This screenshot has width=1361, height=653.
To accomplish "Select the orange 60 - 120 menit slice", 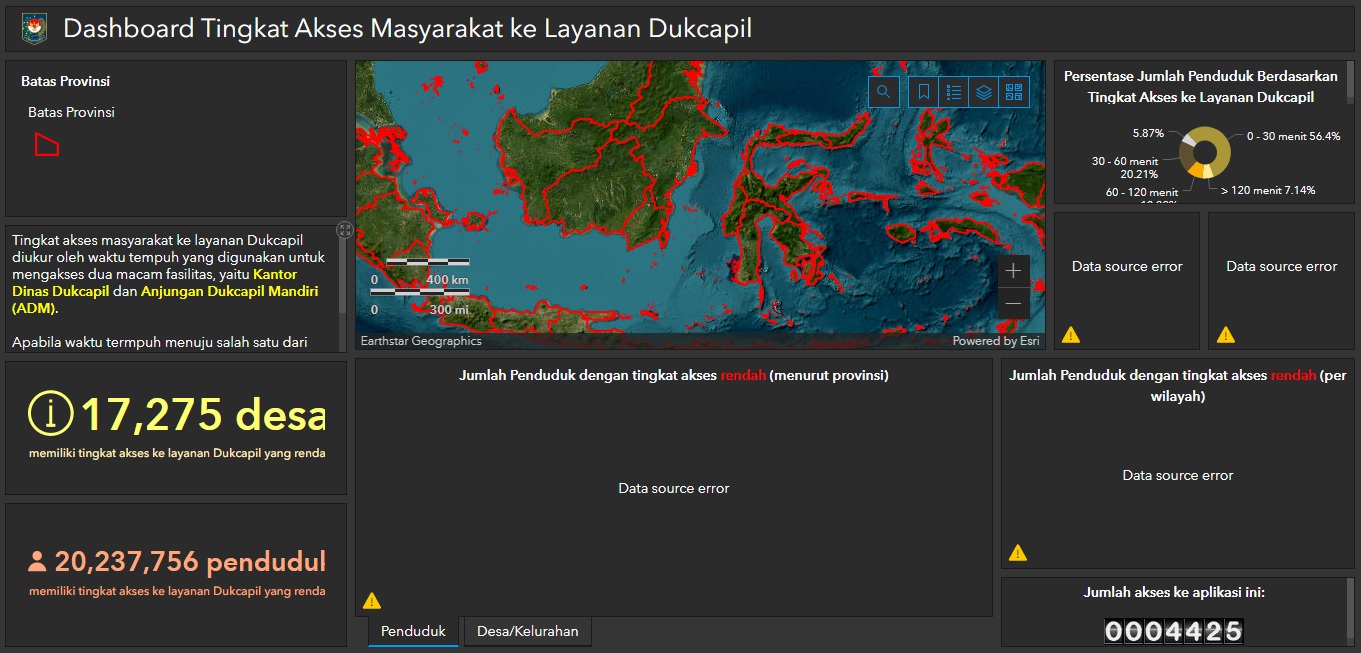I will tap(1196, 172).
